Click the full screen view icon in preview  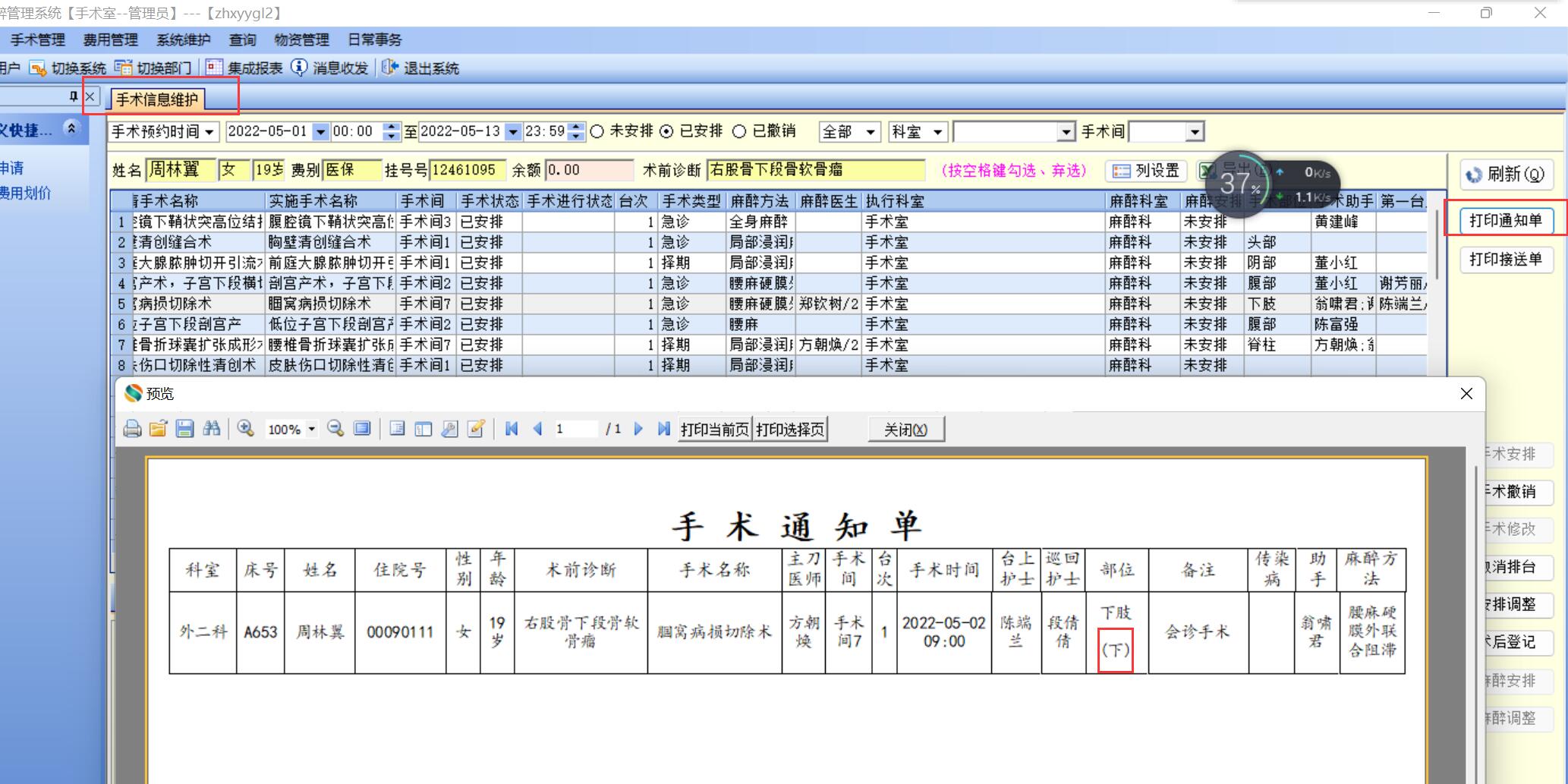pyautogui.click(x=362, y=429)
